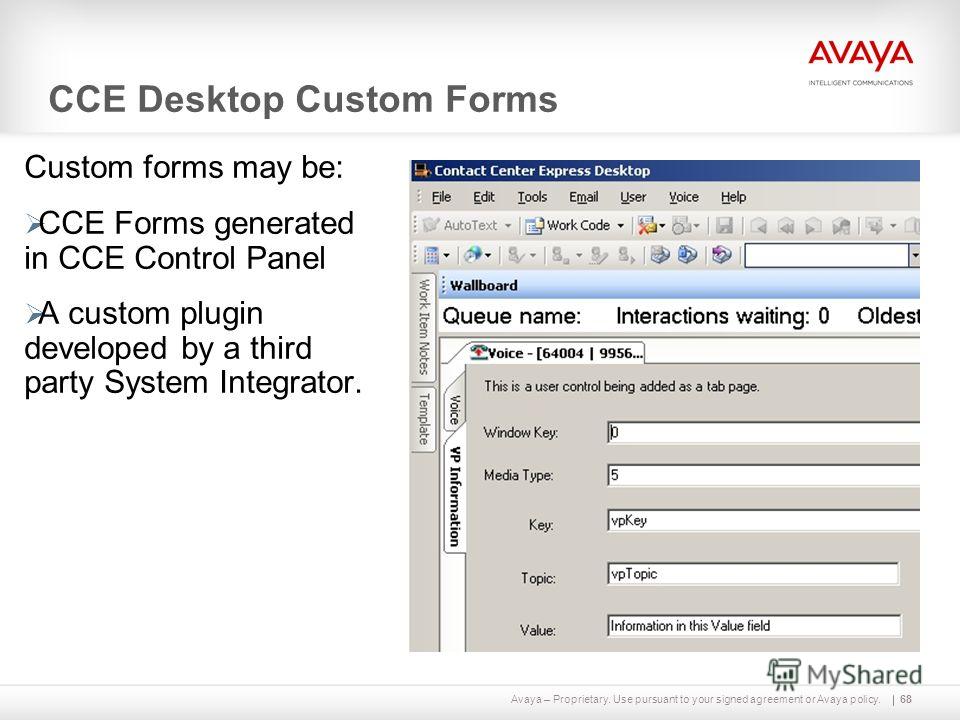Click the gray agent-checkmark icon without a dropdown
The height and width of the screenshot is (720, 960).
coord(598,255)
